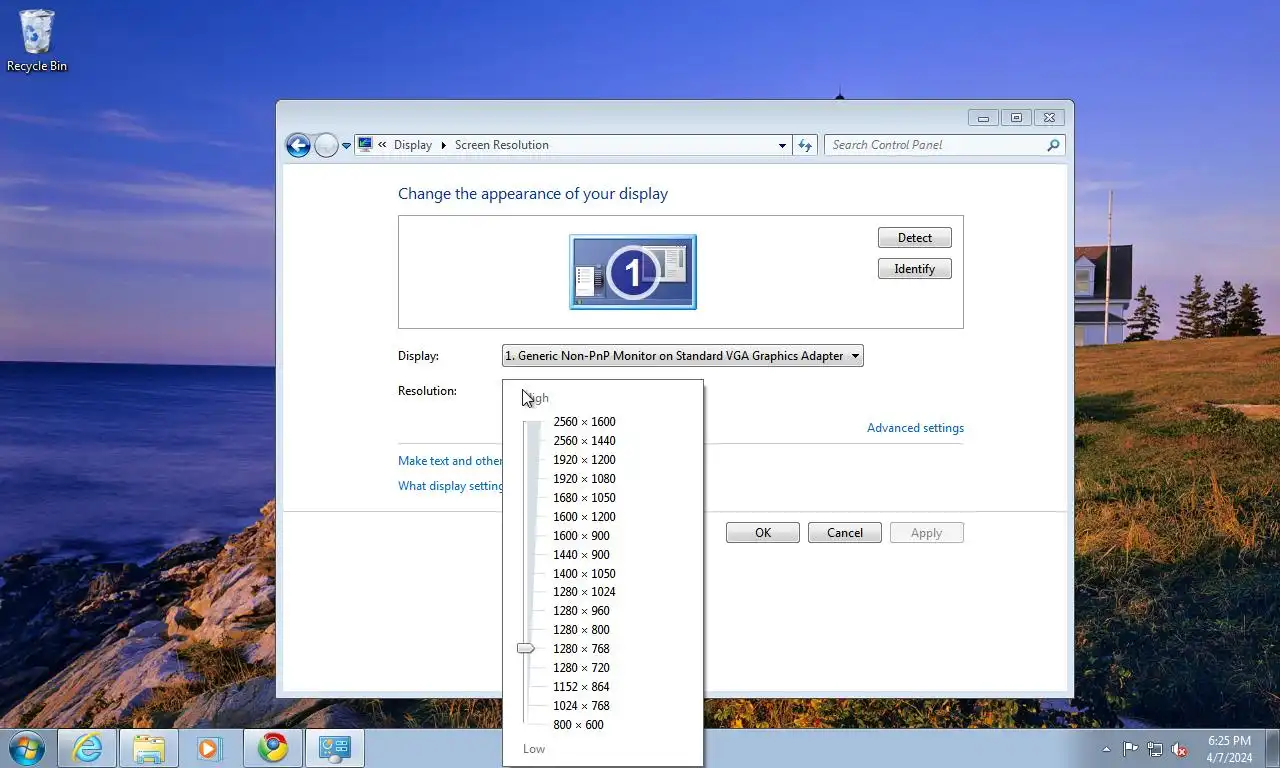Viewport: 1280px width, 768px height.
Task: Open clock showing 6:25 PM
Action: pyautogui.click(x=1229, y=749)
